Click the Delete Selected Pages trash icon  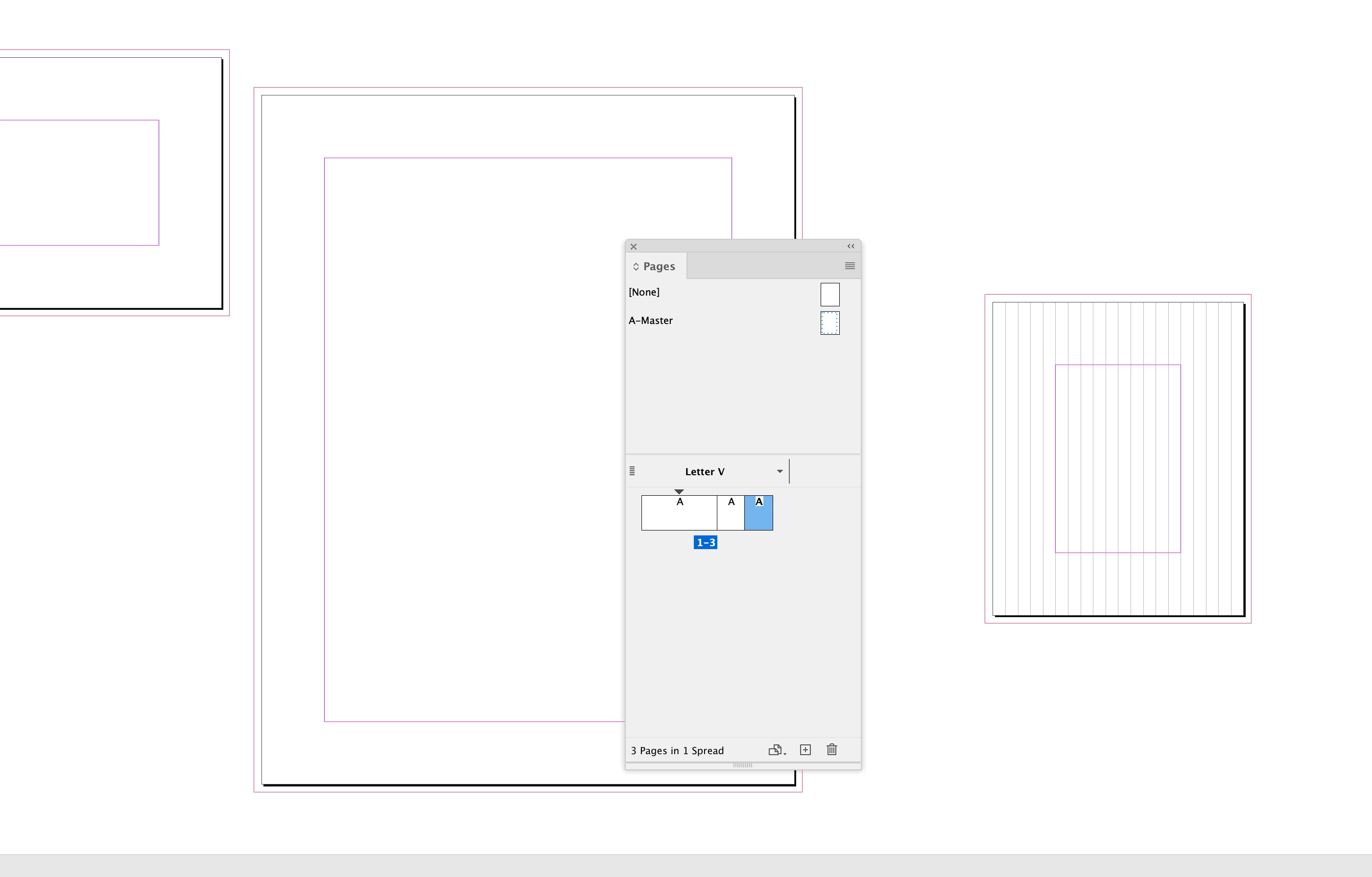[832, 750]
